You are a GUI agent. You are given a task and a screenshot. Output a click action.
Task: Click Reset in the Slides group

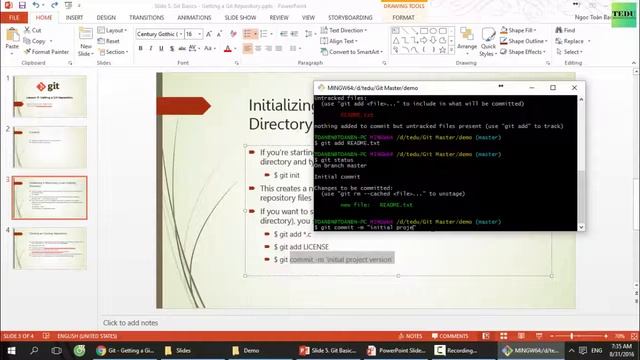pos(109,41)
